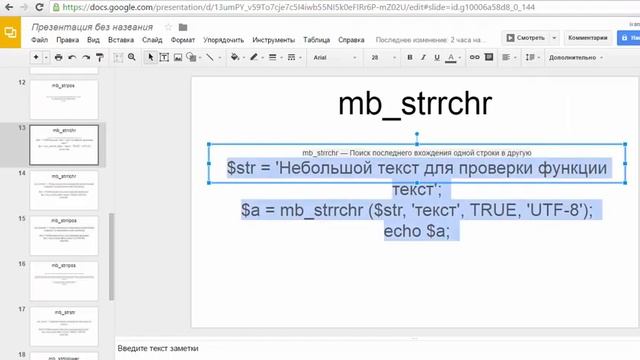640x360 pixels.
Task: Open the last edit history link
Action: coord(431,40)
